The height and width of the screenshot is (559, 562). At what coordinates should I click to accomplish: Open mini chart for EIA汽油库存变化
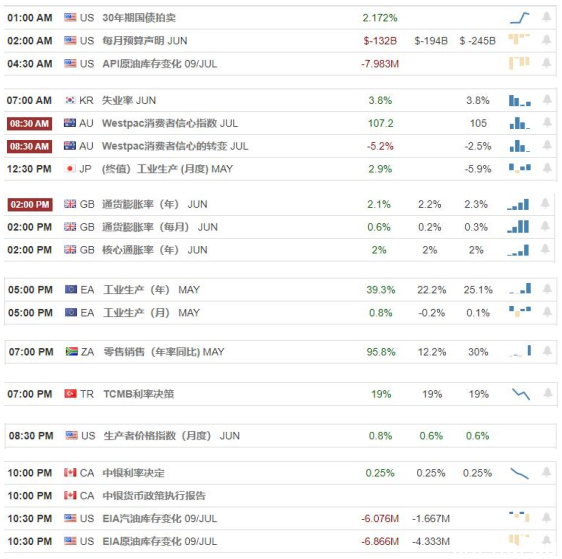519,517
